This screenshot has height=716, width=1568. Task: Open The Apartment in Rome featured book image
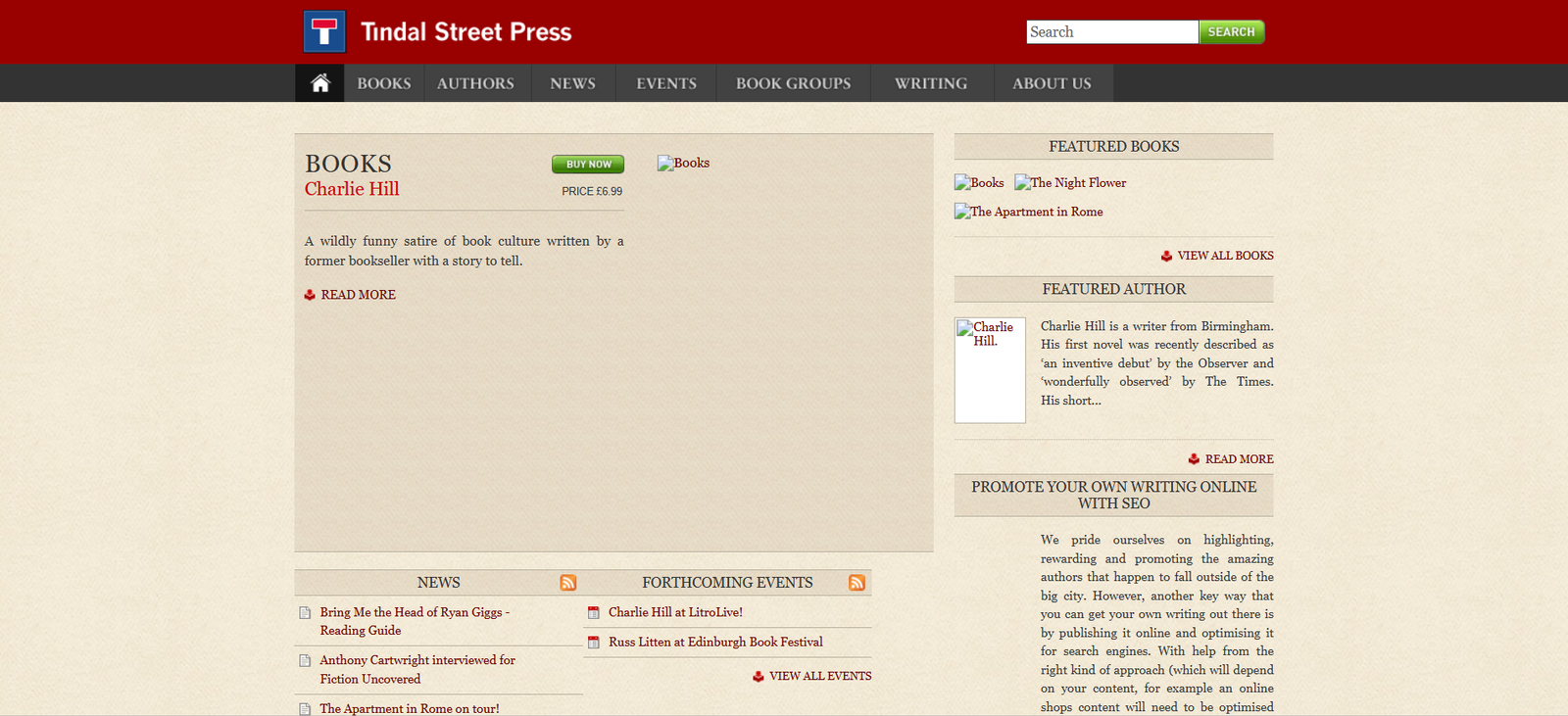tap(1029, 212)
